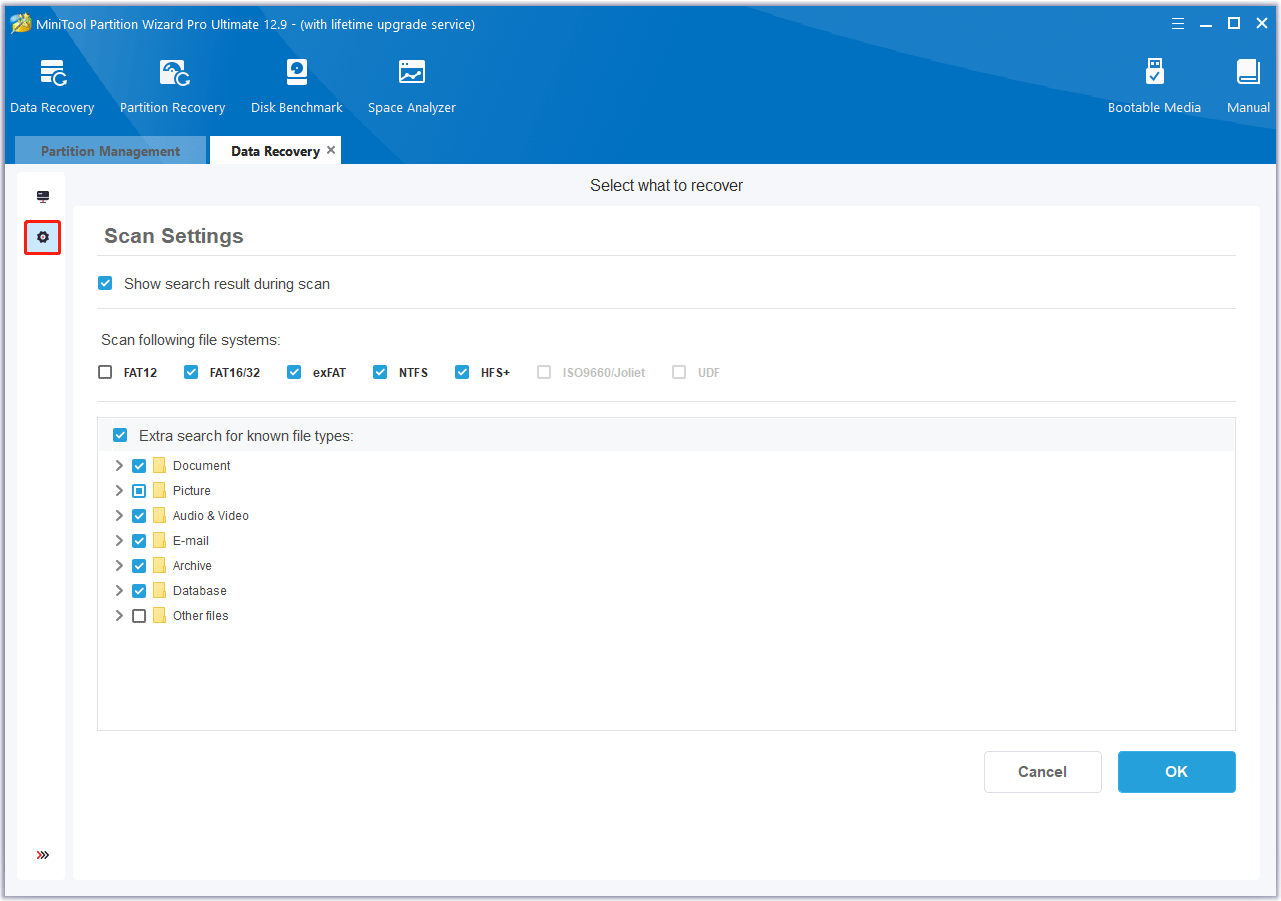The image size is (1281, 901).
Task: Click the Cancel button
Action: [1042, 772]
